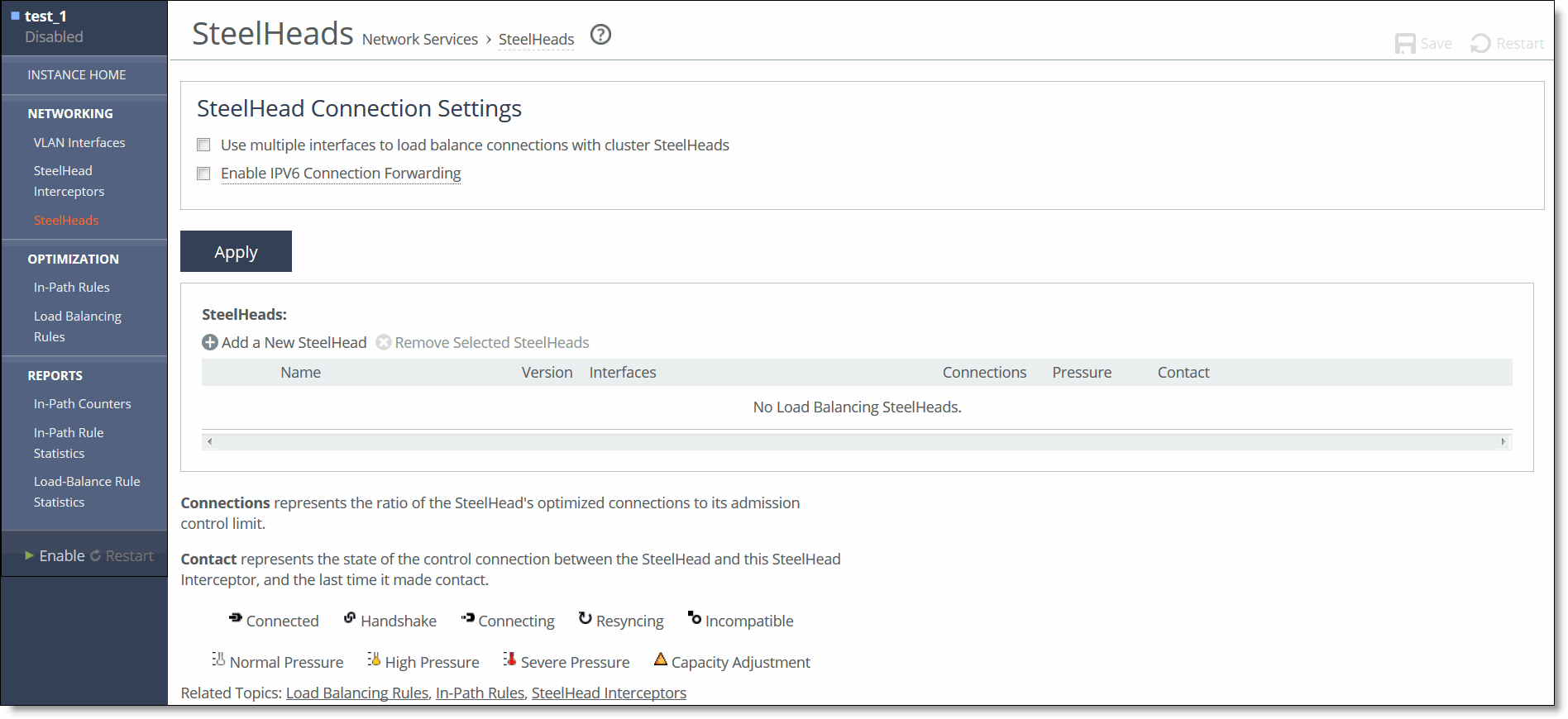Click the Interfaces column header
The width and height of the screenshot is (1568, 719).
[x=623, y=373]
